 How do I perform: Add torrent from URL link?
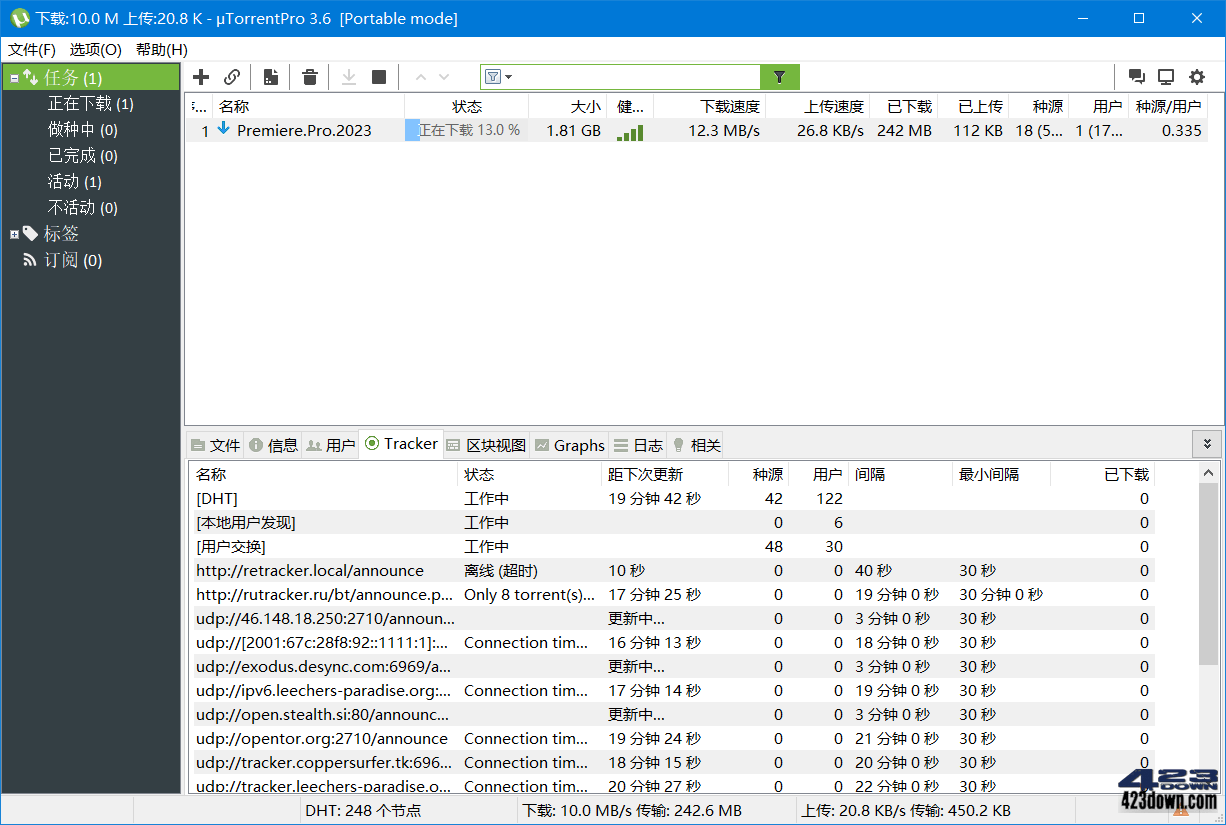point(231,76)
